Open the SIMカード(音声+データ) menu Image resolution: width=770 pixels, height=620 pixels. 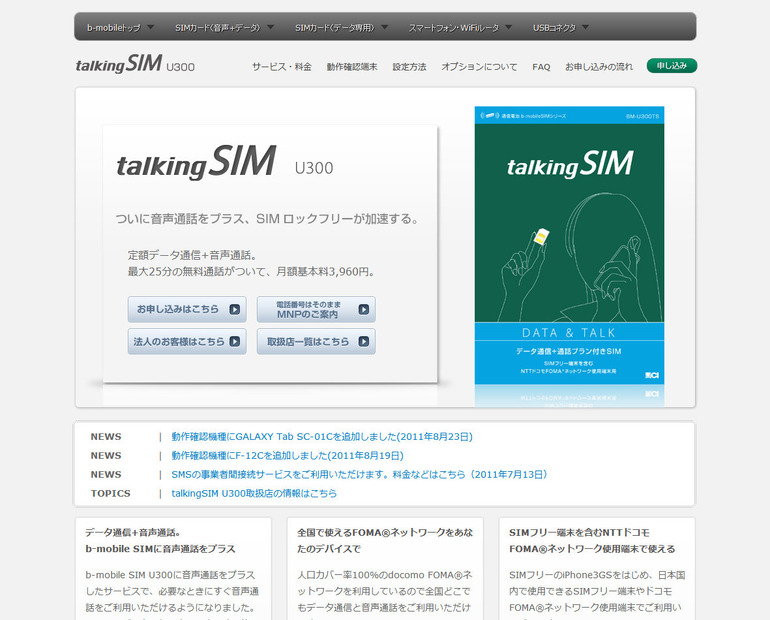218,28
